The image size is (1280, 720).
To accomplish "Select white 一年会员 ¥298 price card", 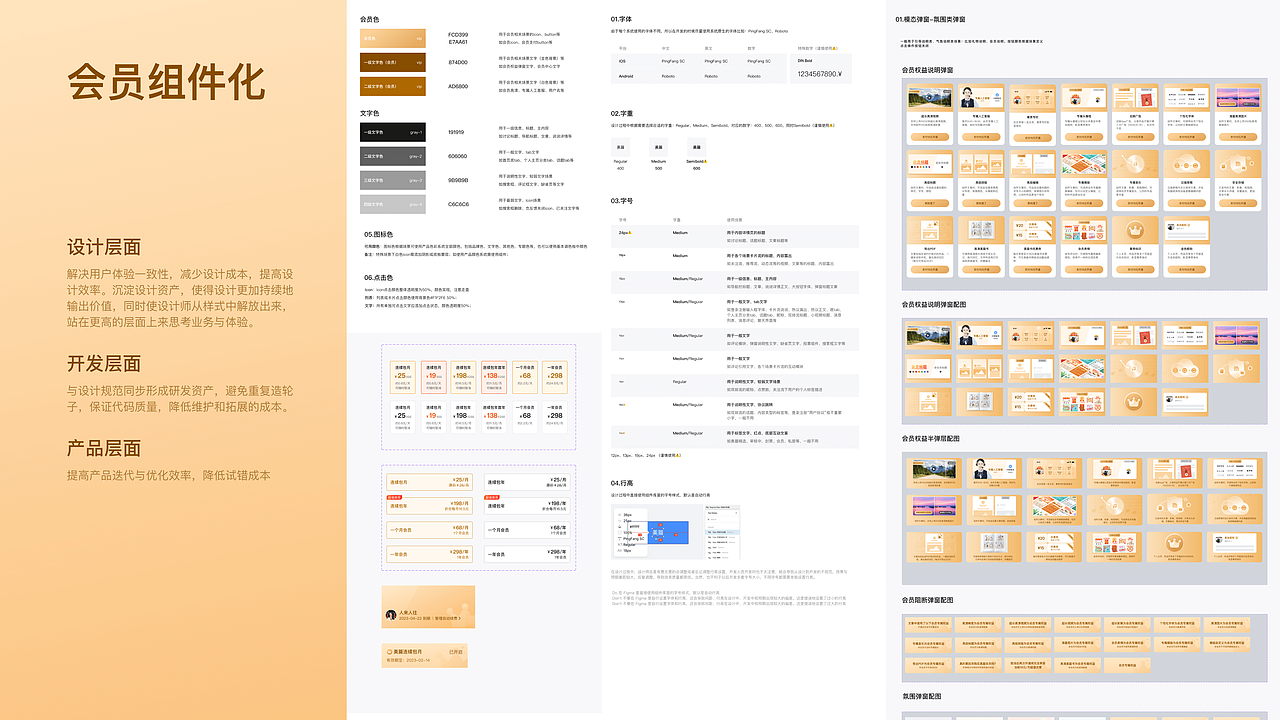I will (x=555, y=417).
